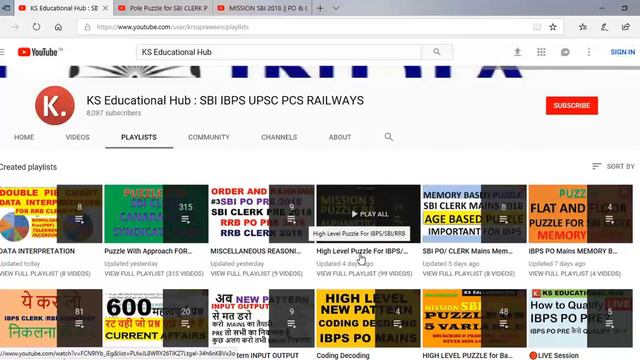Click the red SUBSCRIBE button
640x360 pixels.
(571, 105)
